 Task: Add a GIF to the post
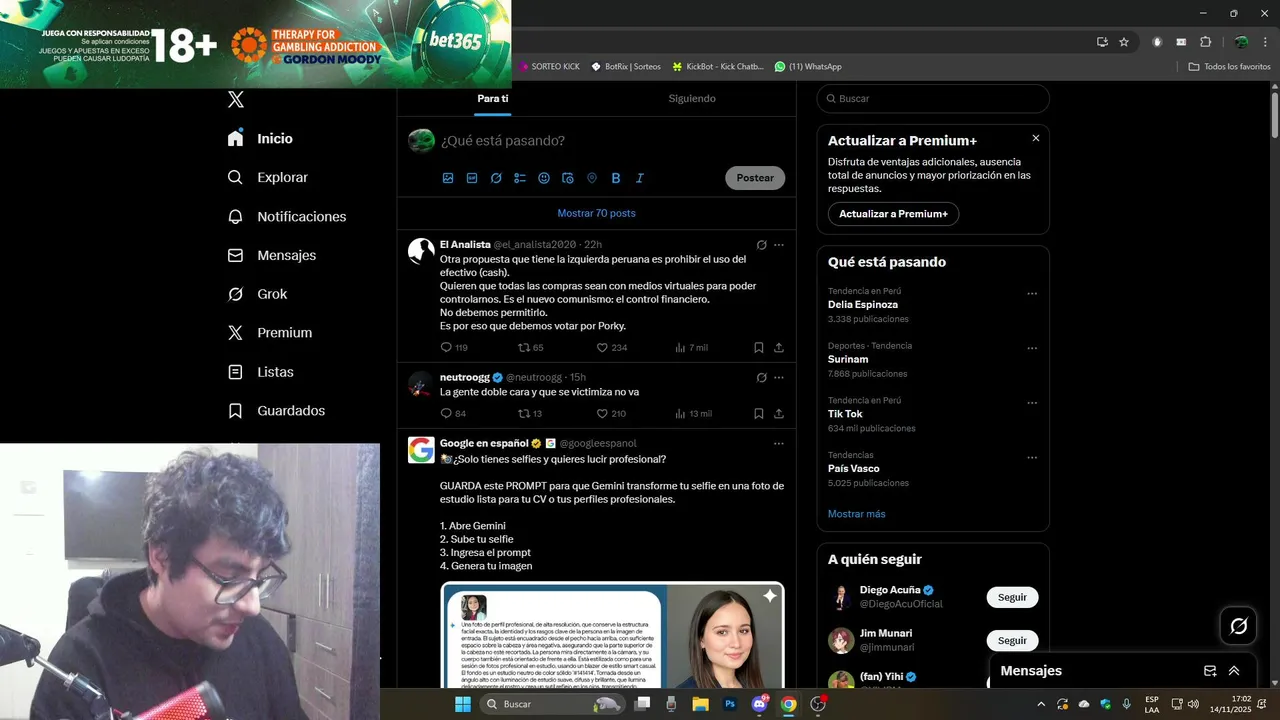tap(472, 178)
